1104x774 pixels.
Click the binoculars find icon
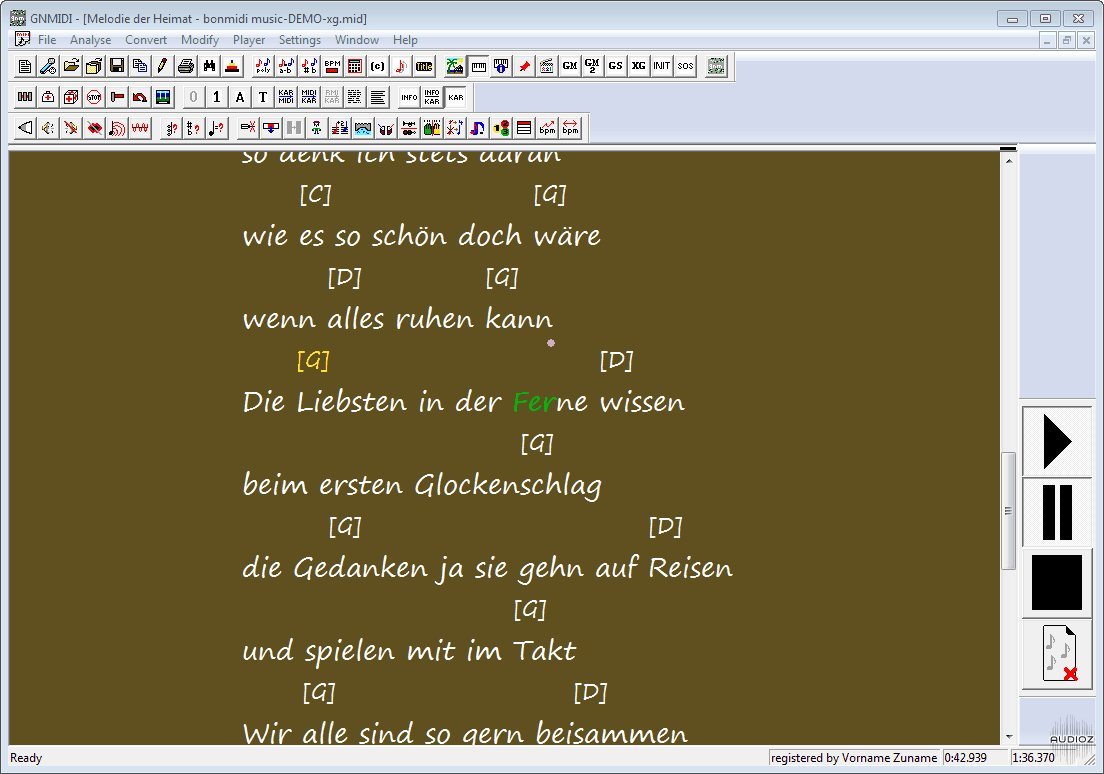tap(209, 66)
